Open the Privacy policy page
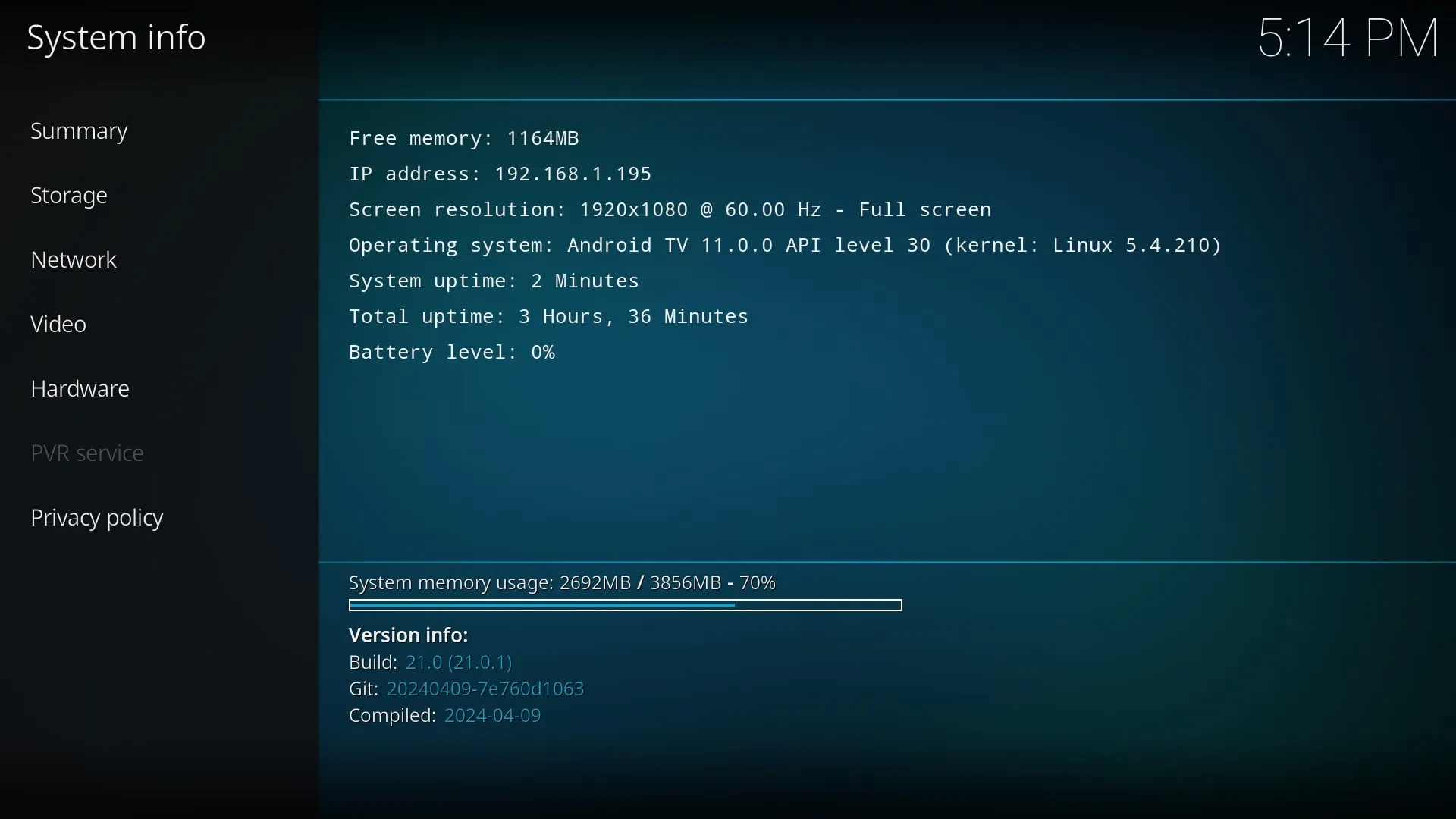The height and width of the screenshot is (819, 1456). pos(97,518)
